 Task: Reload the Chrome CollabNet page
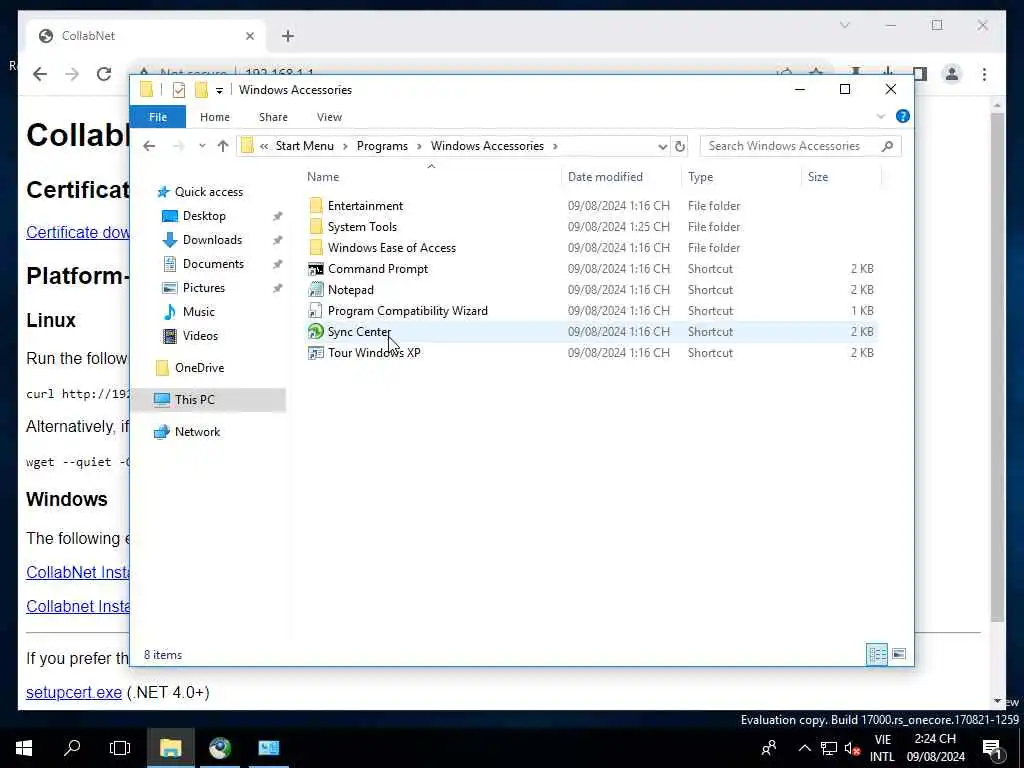pos(104,74)
